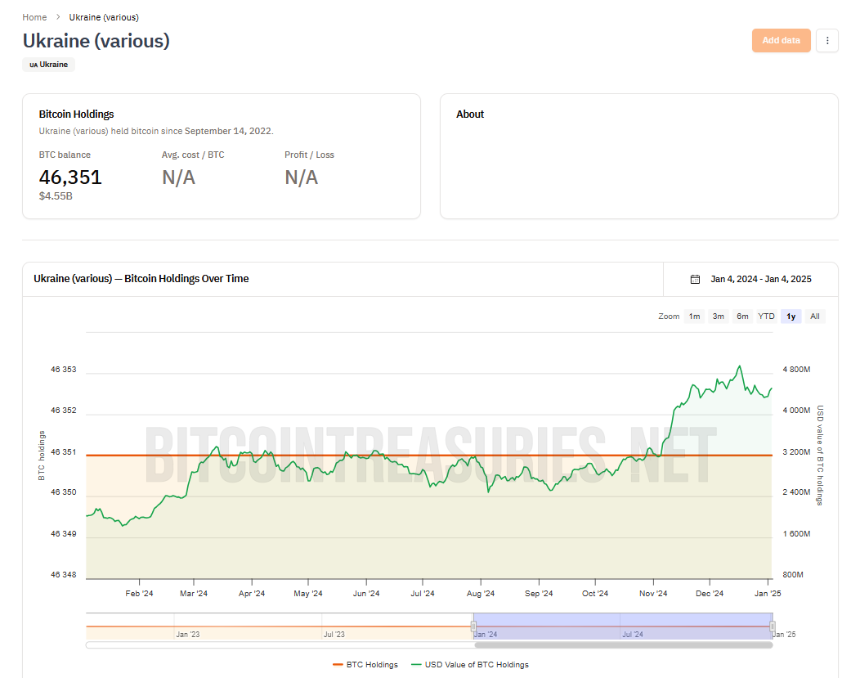Click the 46 353 left axis label

tap(64, 369)
